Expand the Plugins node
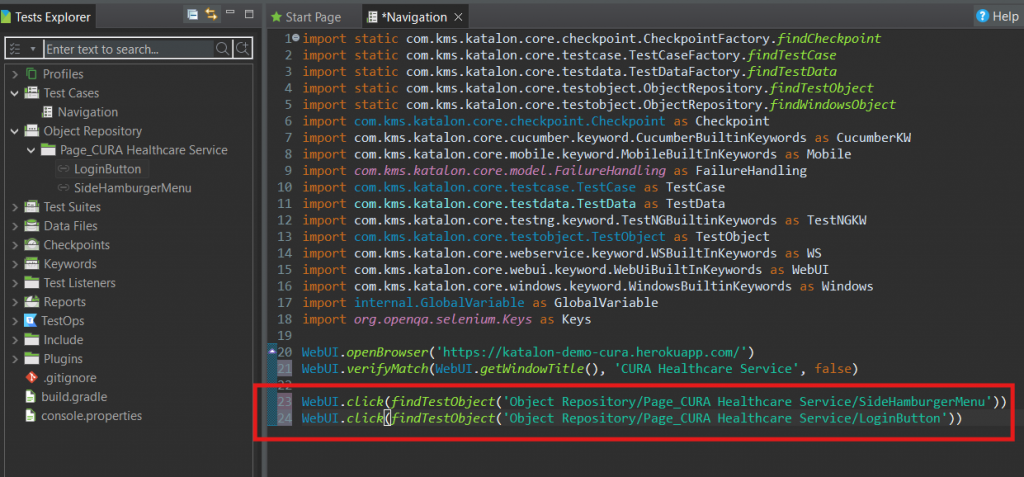 coord(15,359)
